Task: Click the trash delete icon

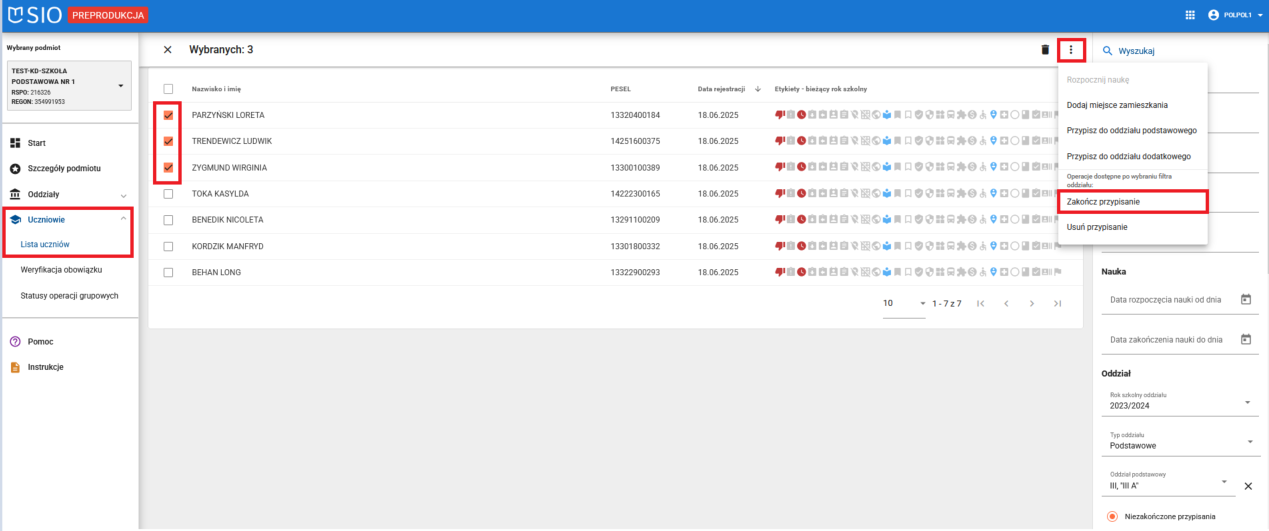Action: [x=1045, y=49]
